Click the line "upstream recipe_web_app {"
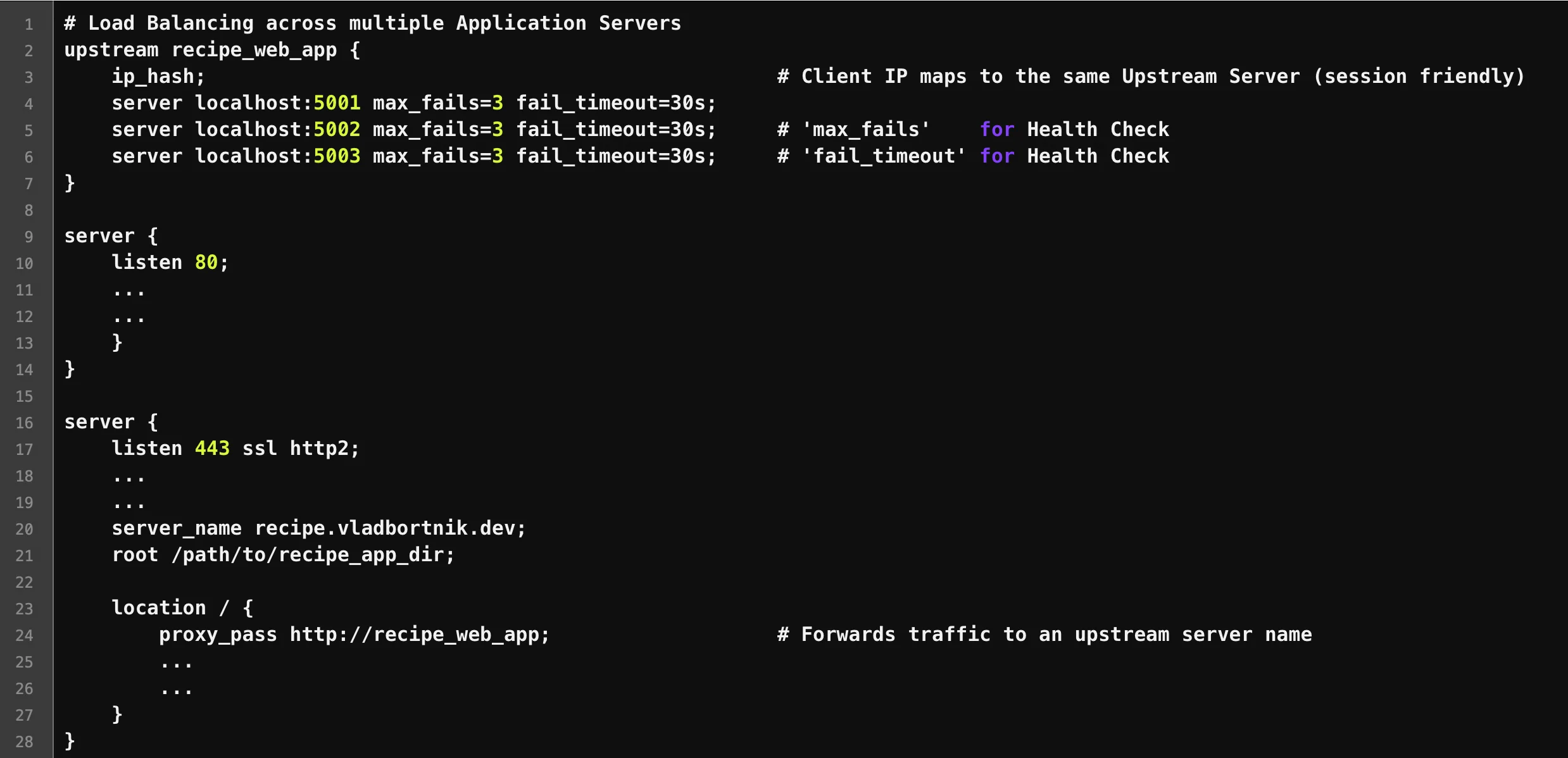Viewport: 1568px width, 758px height. (212, 50)
